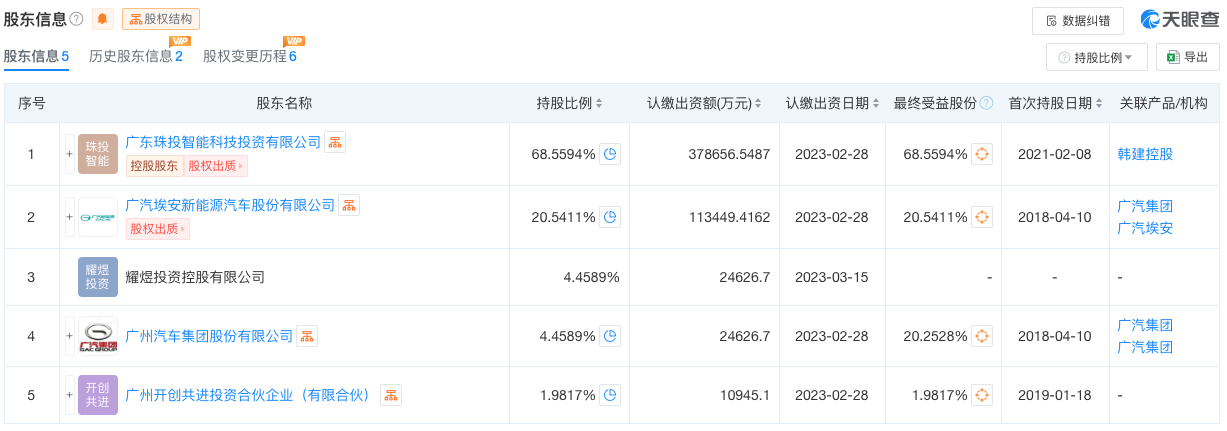Expand 广汽埃安 shareholder row plus toggle

tap(70, 216)
